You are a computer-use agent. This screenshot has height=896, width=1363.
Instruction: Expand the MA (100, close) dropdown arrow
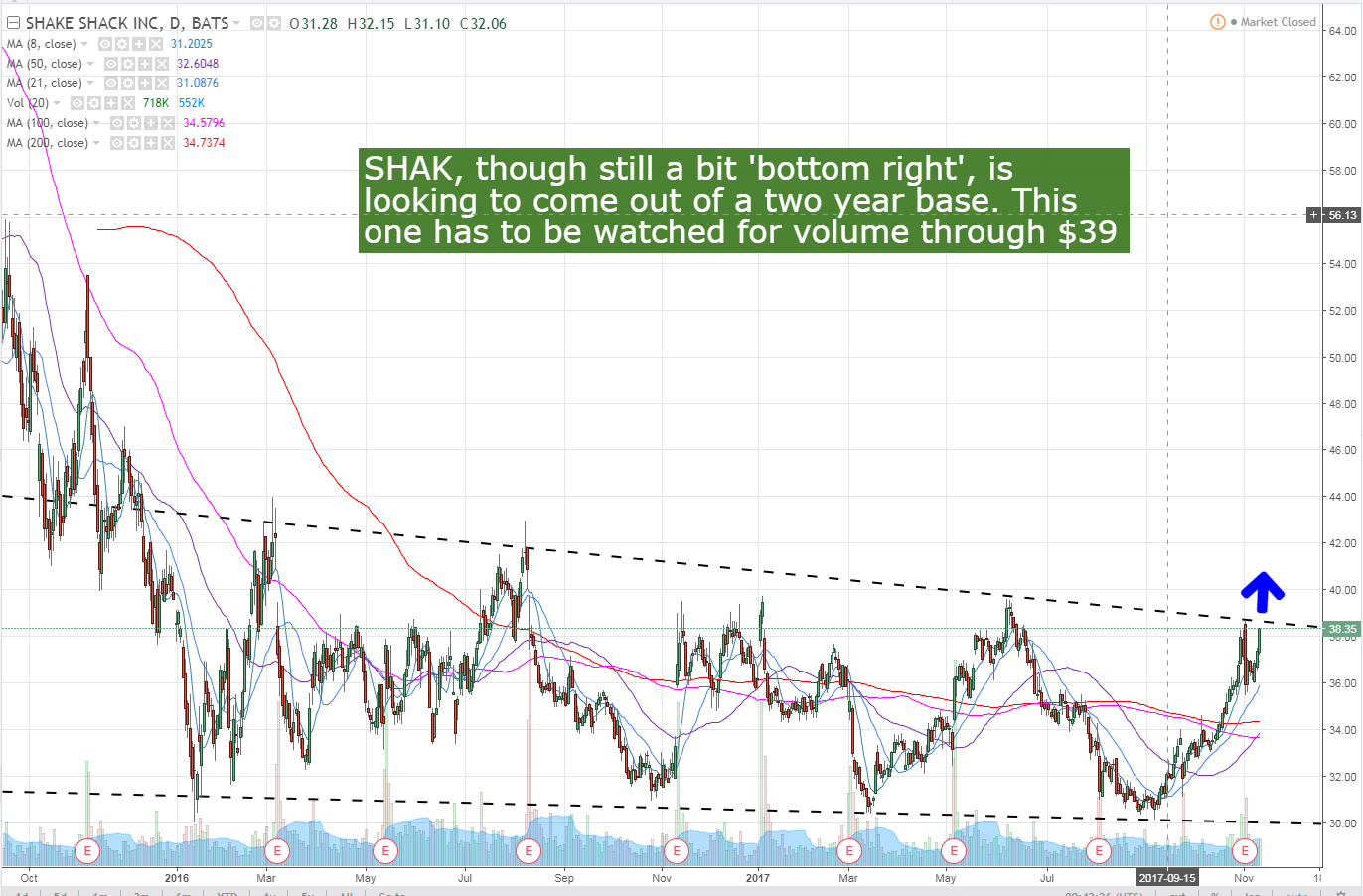click(97, 123)
